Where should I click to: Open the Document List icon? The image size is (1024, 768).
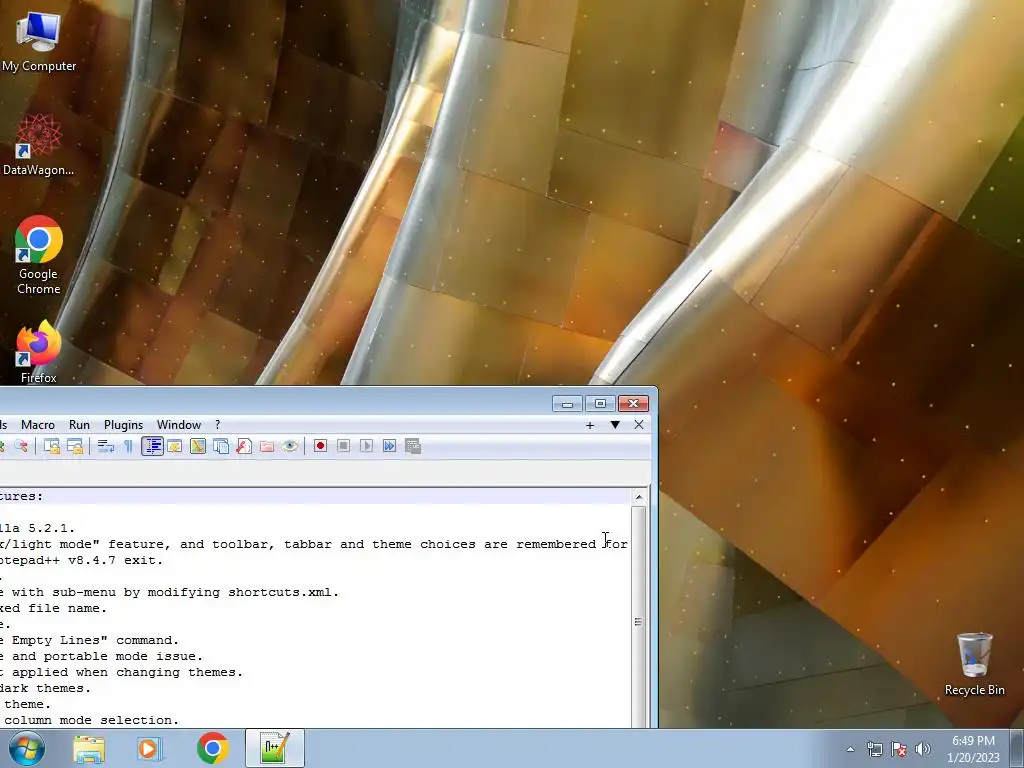pos(221,446)
